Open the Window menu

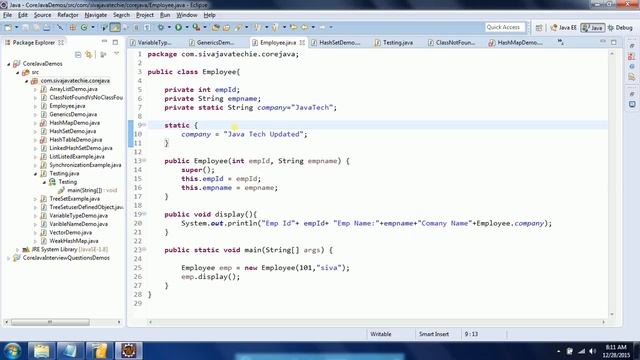[x=187, y=15]
